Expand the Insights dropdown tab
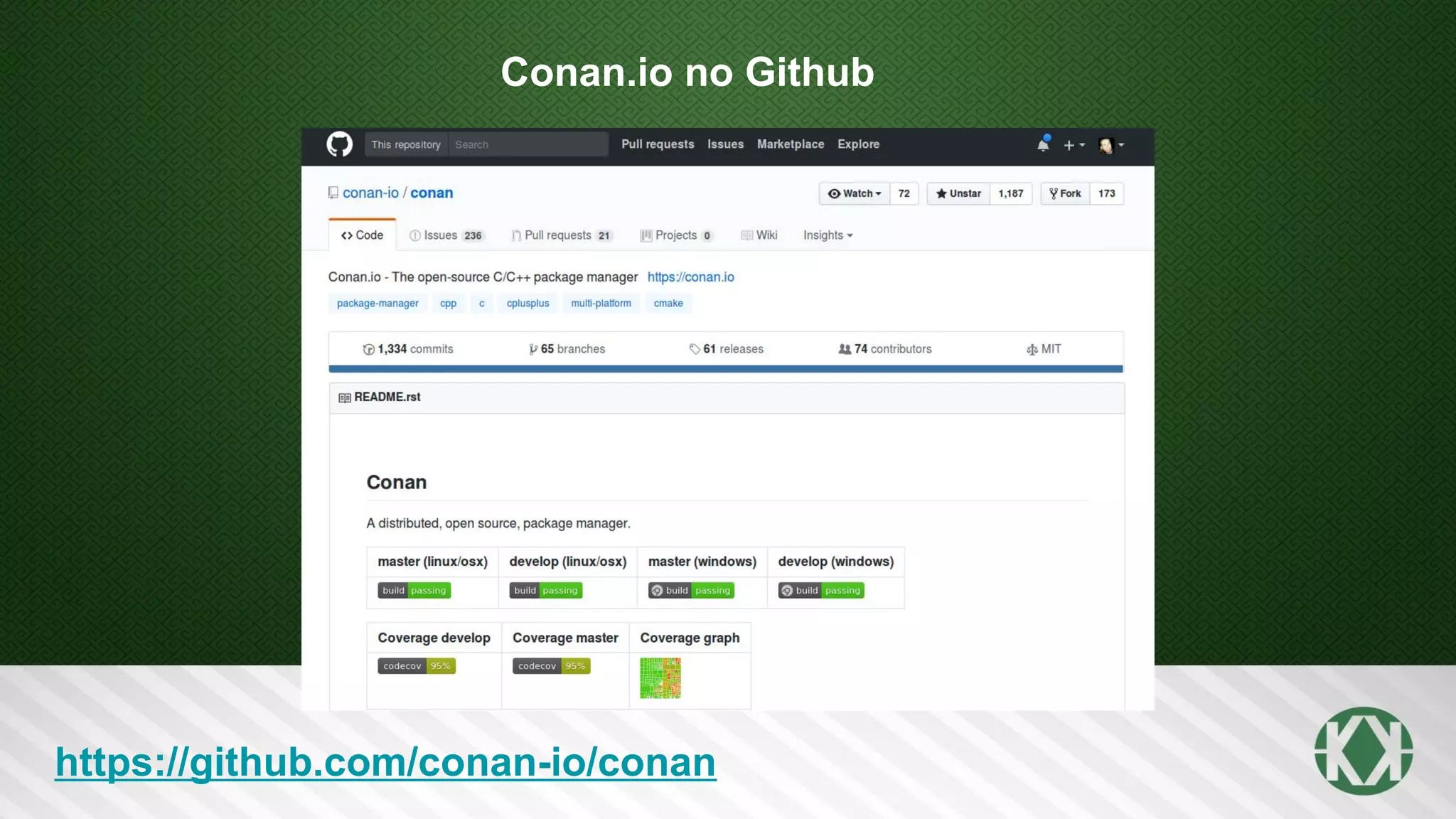The image size is (1456, 819). (828, 235)
